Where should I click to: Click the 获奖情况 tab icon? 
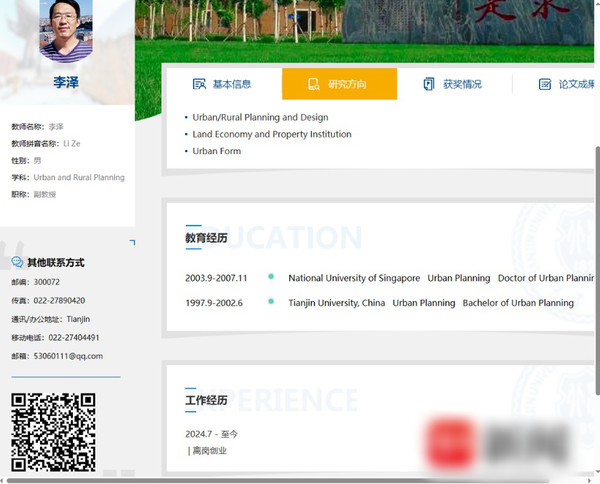pyautogui.click(x=429, y=84)
